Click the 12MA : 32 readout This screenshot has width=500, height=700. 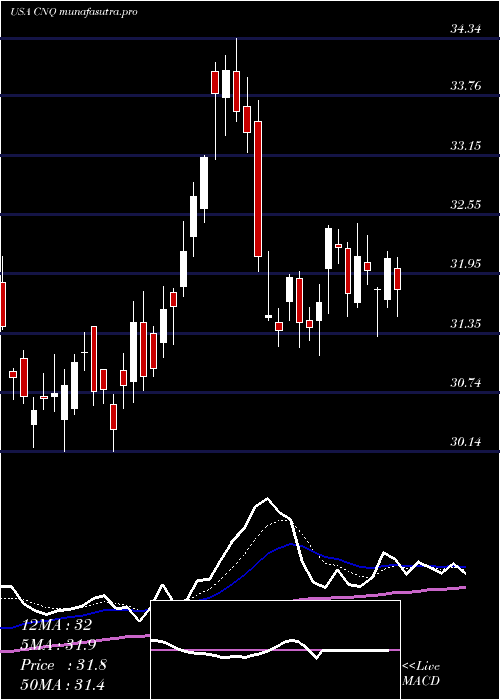click(x=56, y=625)
